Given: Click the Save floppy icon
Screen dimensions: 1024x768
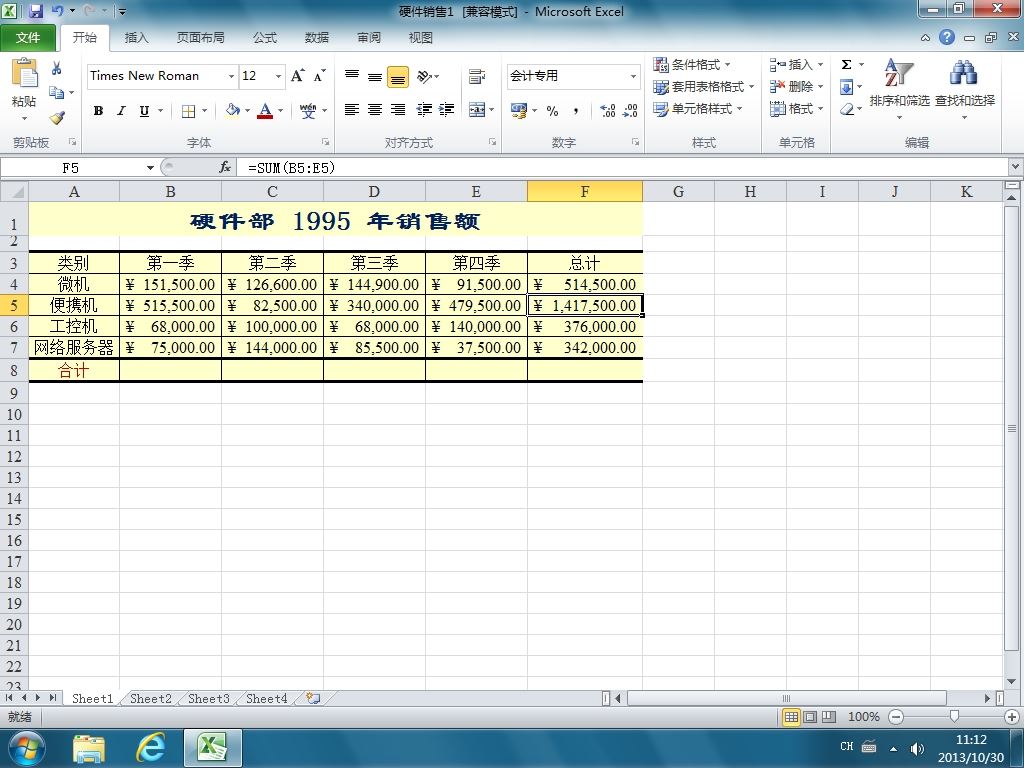Looking at the screenshot, I should (35, 11).
